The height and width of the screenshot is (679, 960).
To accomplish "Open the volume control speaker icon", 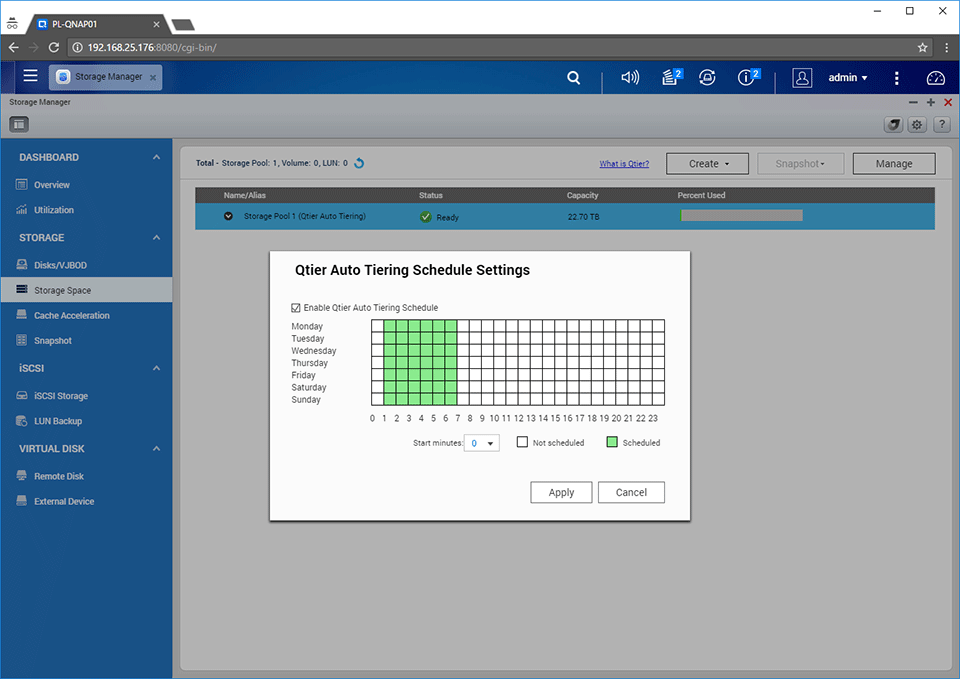I will pos(630,77).
